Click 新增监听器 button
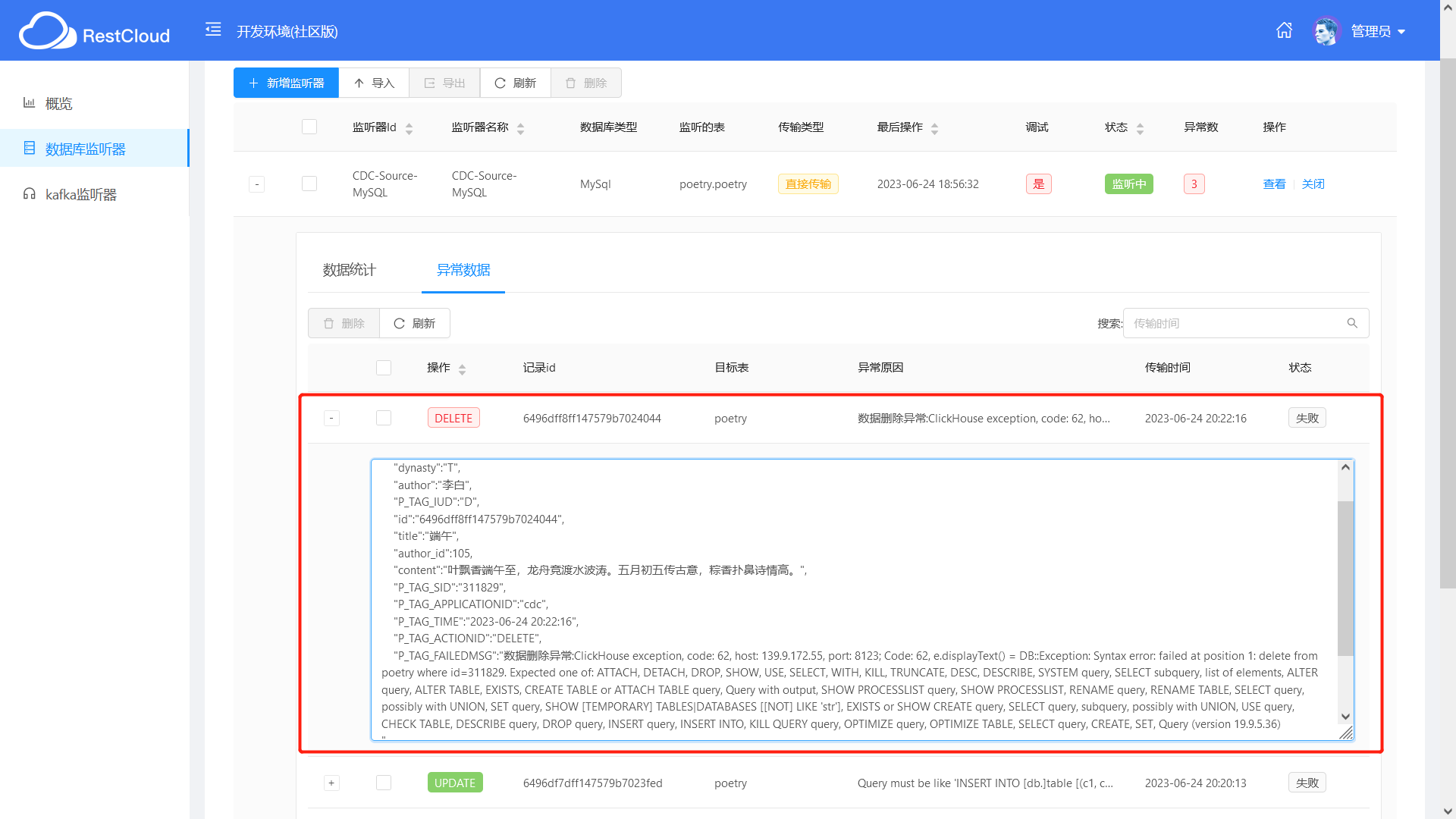This screenshot has height=819, width=1456. point(286,83)
